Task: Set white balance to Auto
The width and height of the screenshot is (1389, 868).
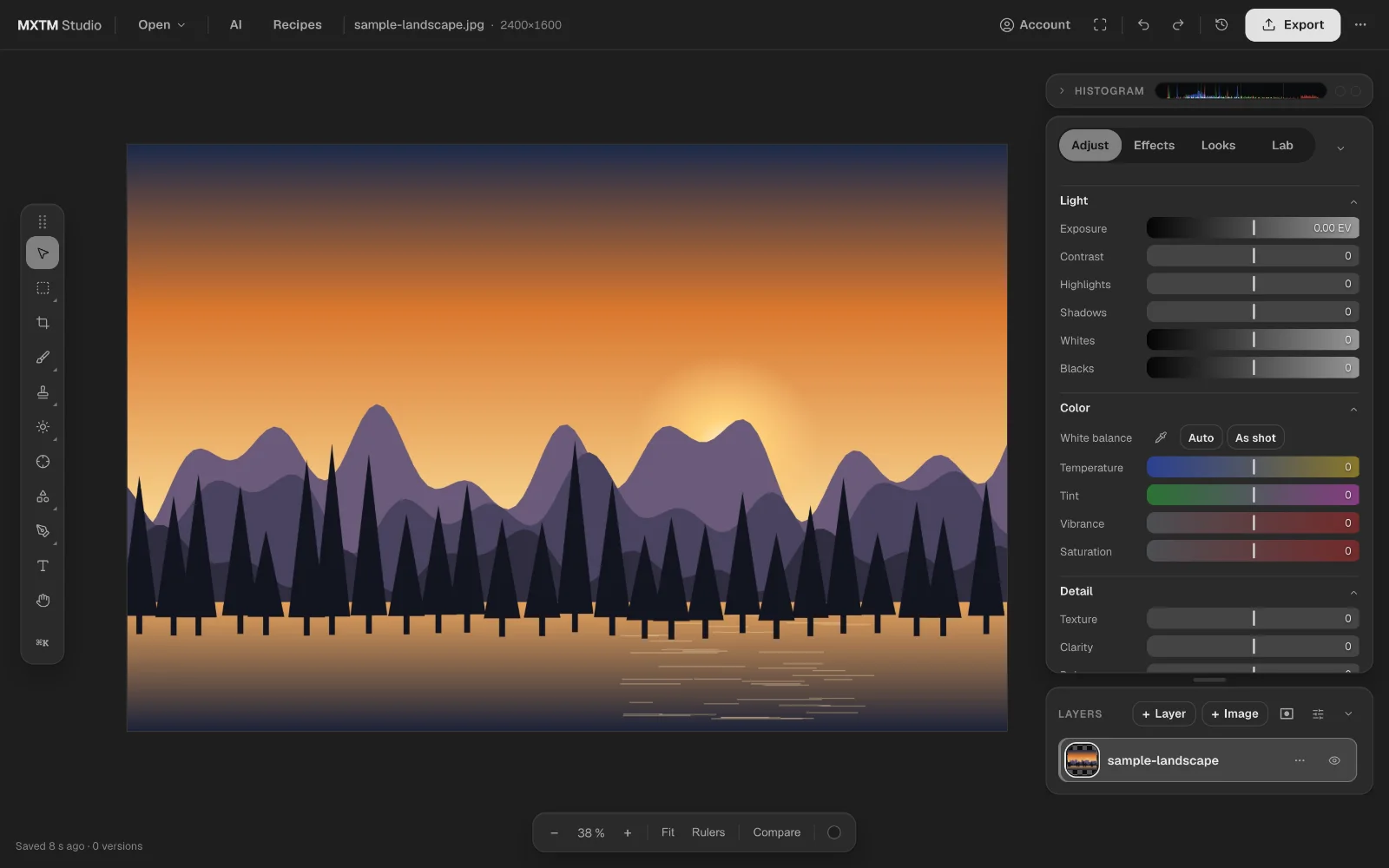Action: pyautogui.click(x=1201, y=437)
